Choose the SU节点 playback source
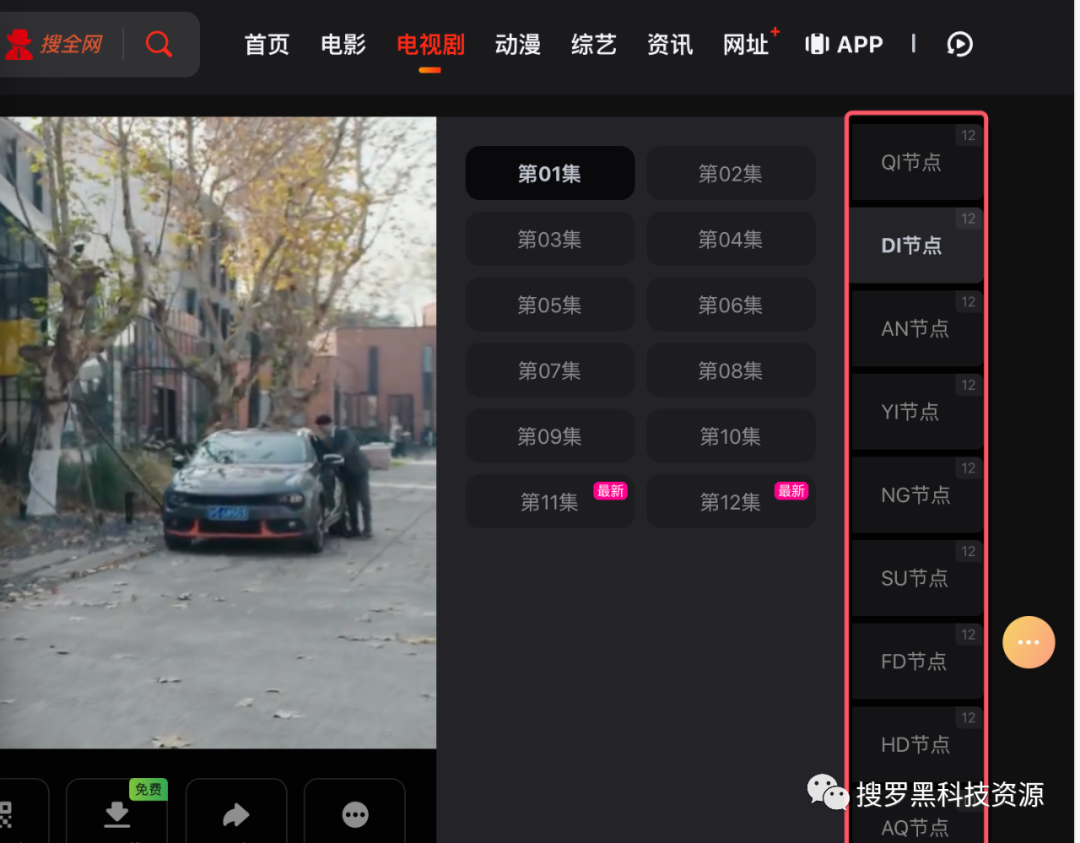 pos(915,578)
